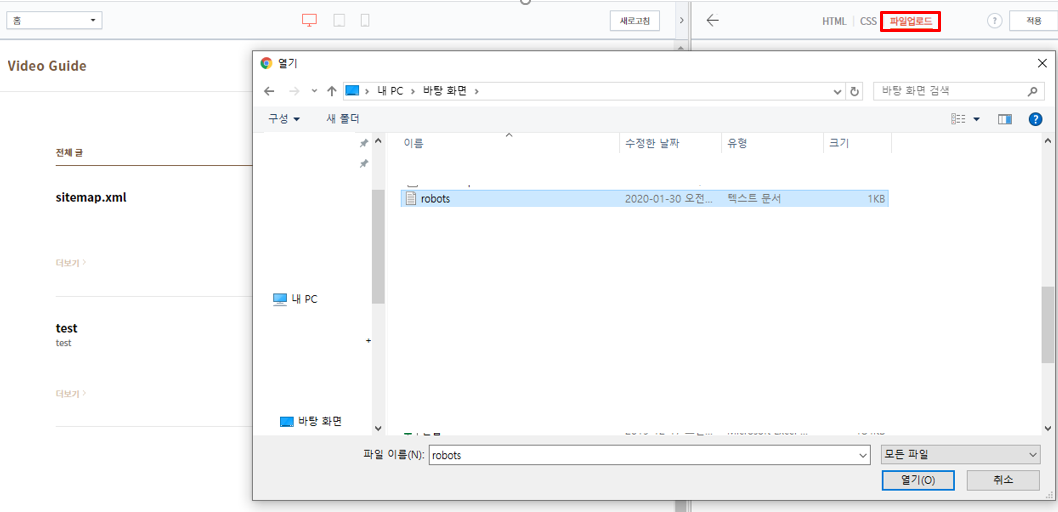The image size is (1058, 512).
Task: Open the 더보기 link under test
Action: tap(70, 393)
